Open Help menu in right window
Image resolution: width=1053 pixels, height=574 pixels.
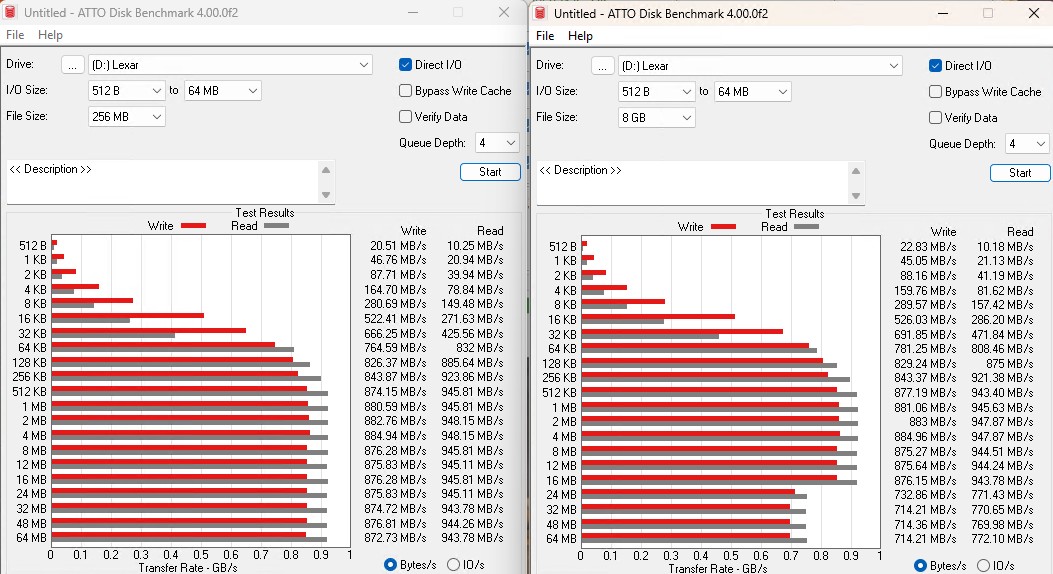click(x=580, y=36)
